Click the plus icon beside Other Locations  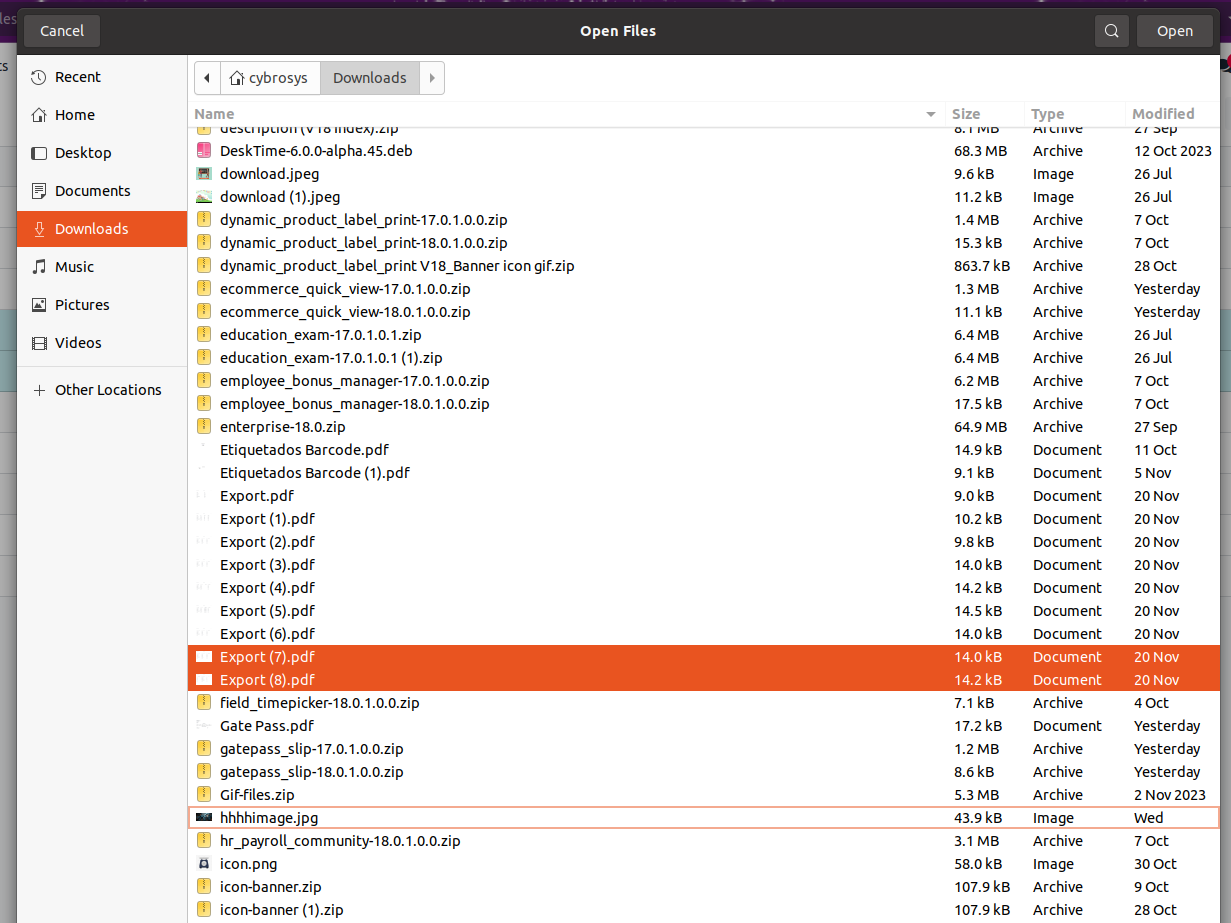(39, 390)
